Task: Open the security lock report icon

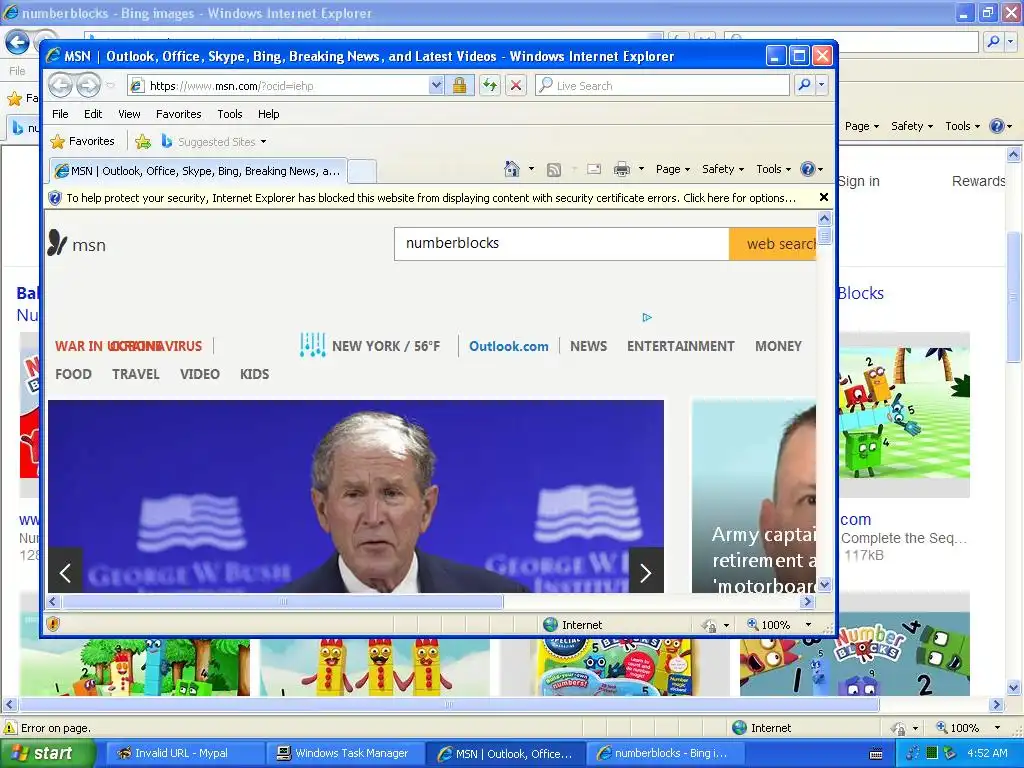Action: pyautogui.click(x=459, y=86)
